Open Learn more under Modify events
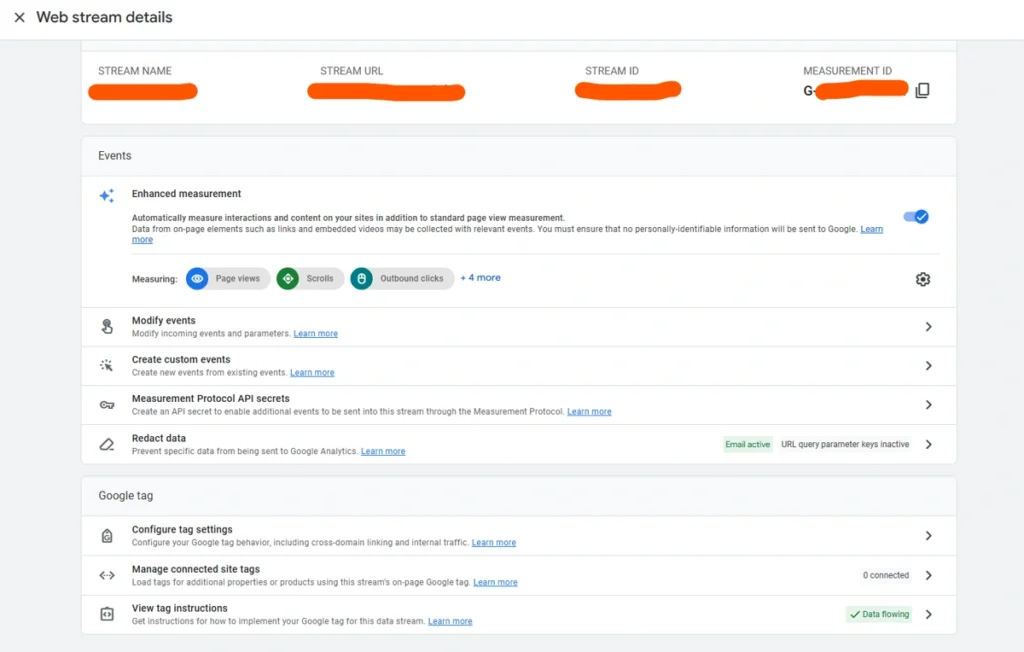 pos(315,333)
